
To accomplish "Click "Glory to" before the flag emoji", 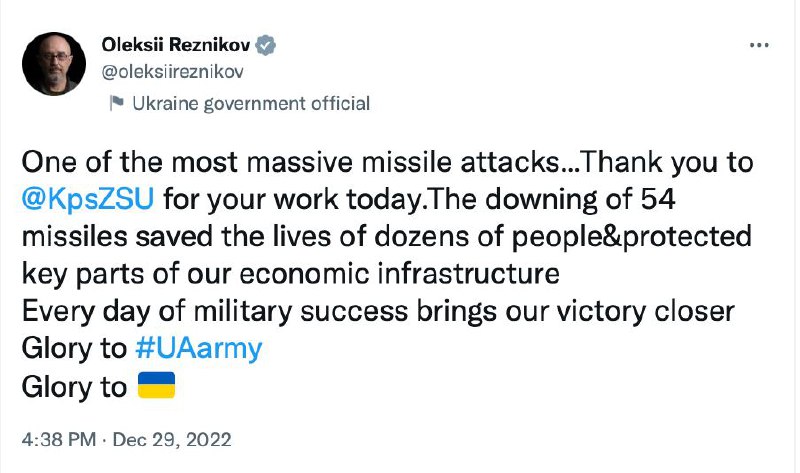I will (x=73, y=386).
